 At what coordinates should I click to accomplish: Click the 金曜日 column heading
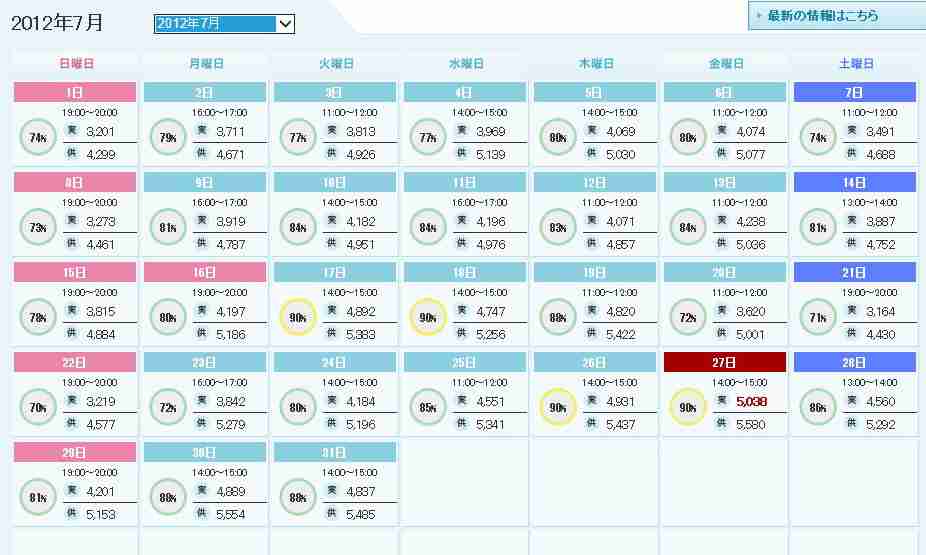coord(726,63)
